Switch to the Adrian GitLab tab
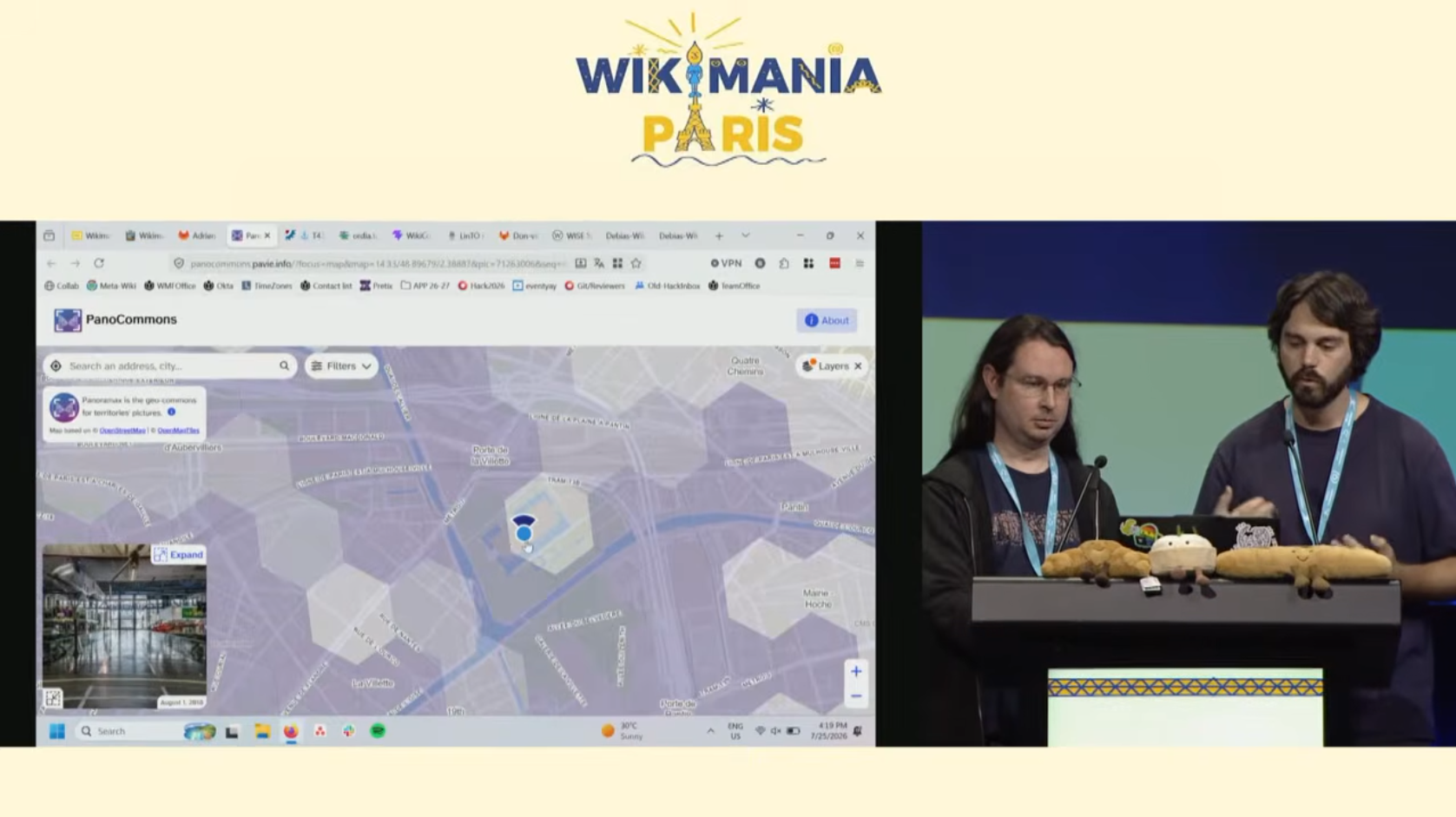The height and width of the screenshot is (817, 1456). click(197, 235)
